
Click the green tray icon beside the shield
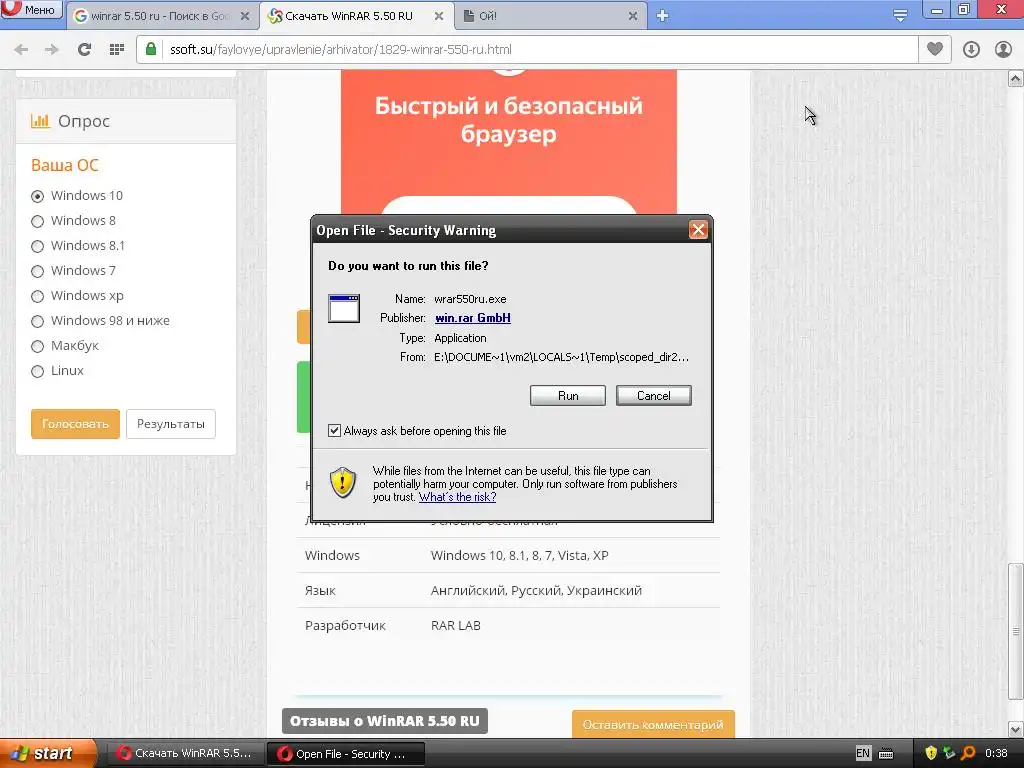pyautogui.click(x=949, y=753)
